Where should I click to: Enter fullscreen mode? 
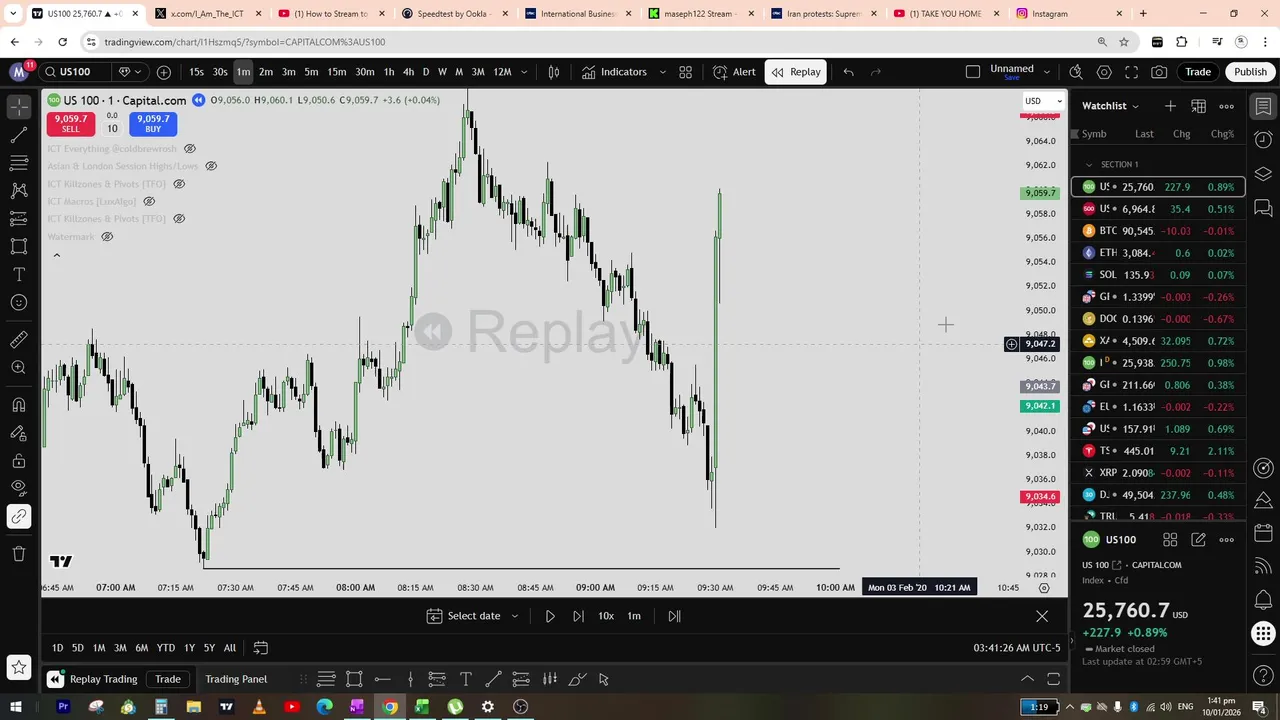(x=1132, y=72)
